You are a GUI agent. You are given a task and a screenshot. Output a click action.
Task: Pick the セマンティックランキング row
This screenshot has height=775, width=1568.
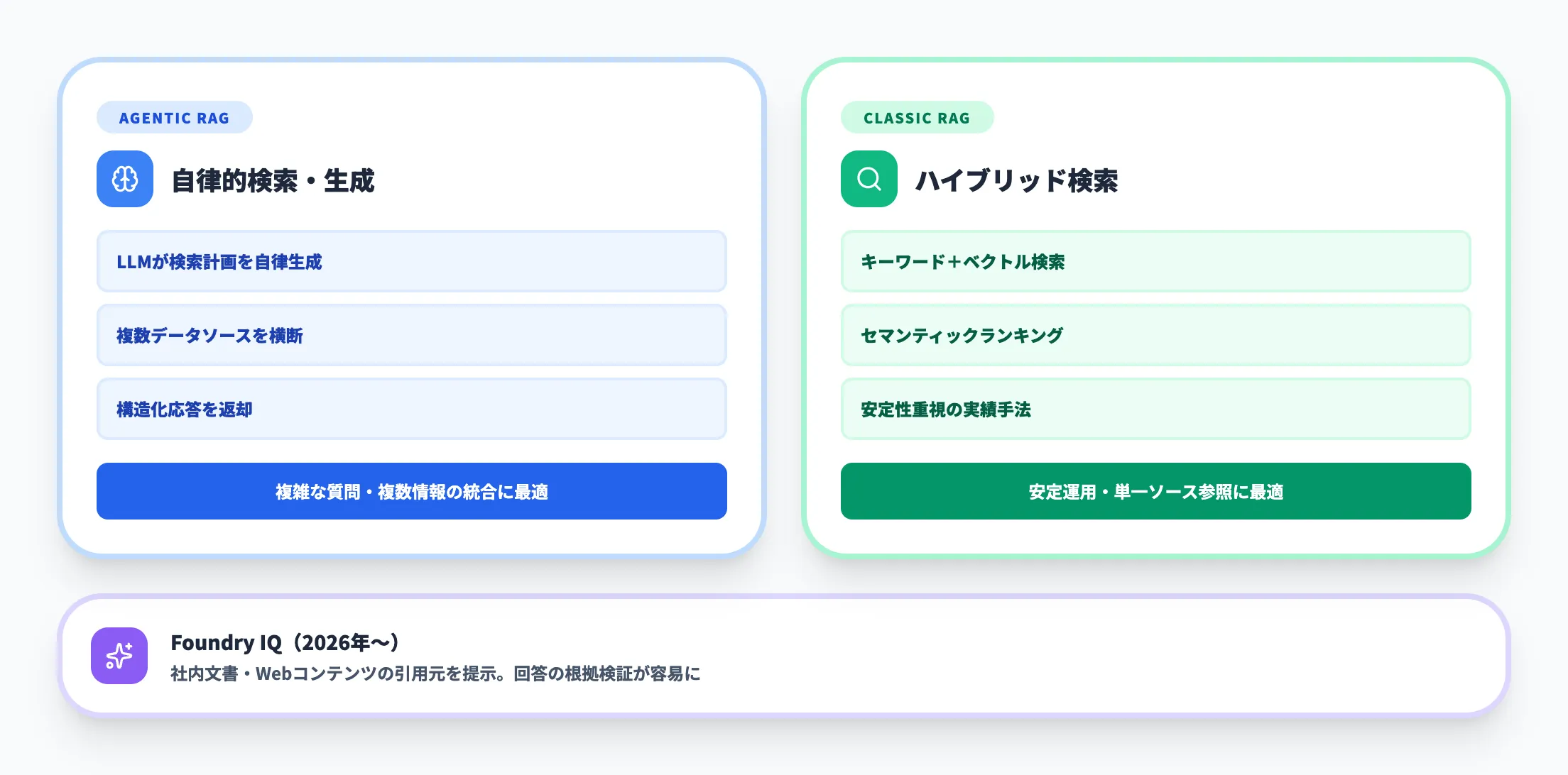point(1155,335)
